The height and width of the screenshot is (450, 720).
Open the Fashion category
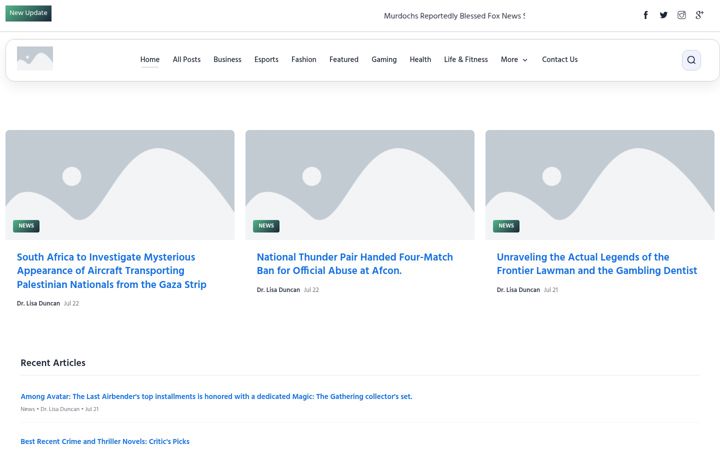pos(304,59)
